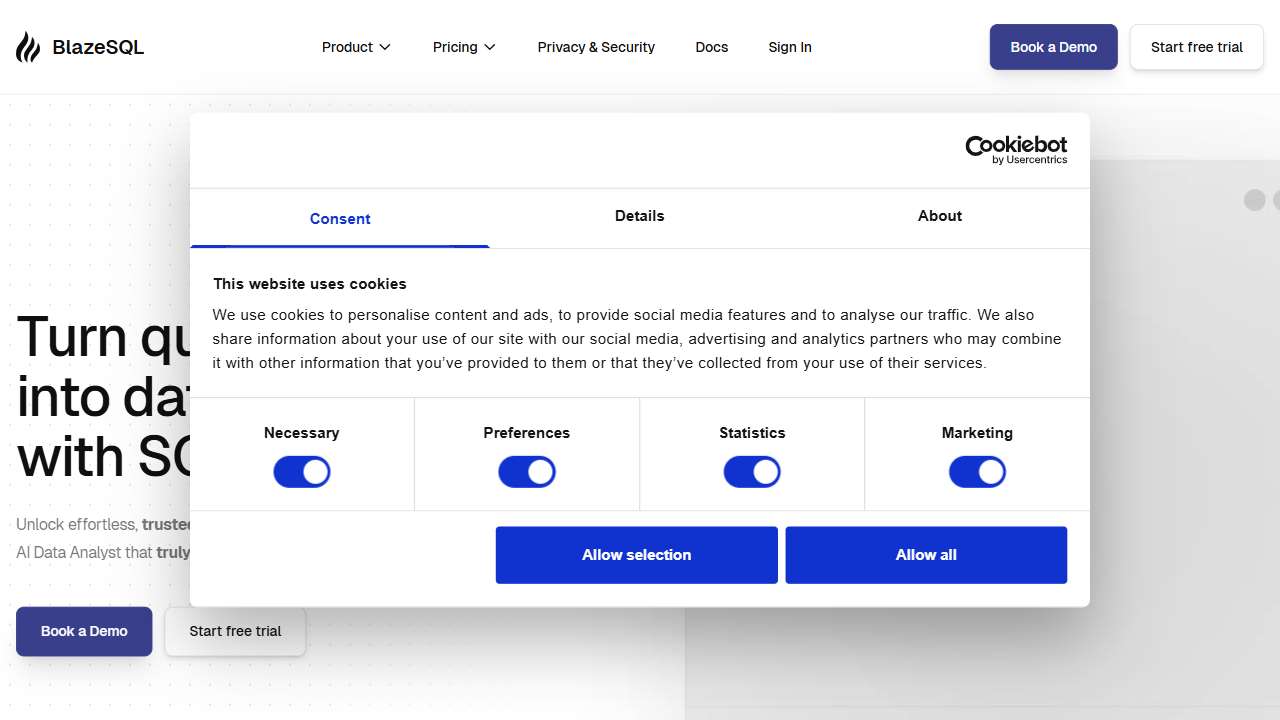This screenshot has height=720, width=1280.
Task: Go to the Docs link
Action: 712,47
